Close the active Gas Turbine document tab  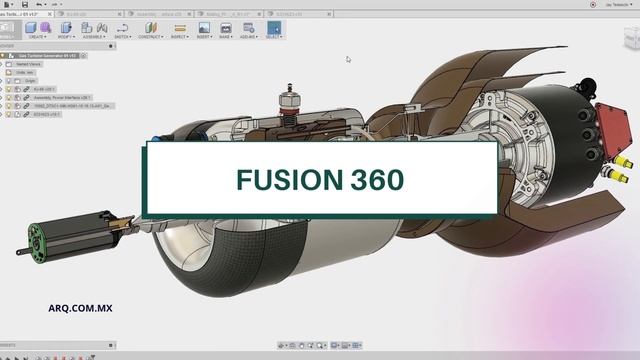(x=50, y=14)
